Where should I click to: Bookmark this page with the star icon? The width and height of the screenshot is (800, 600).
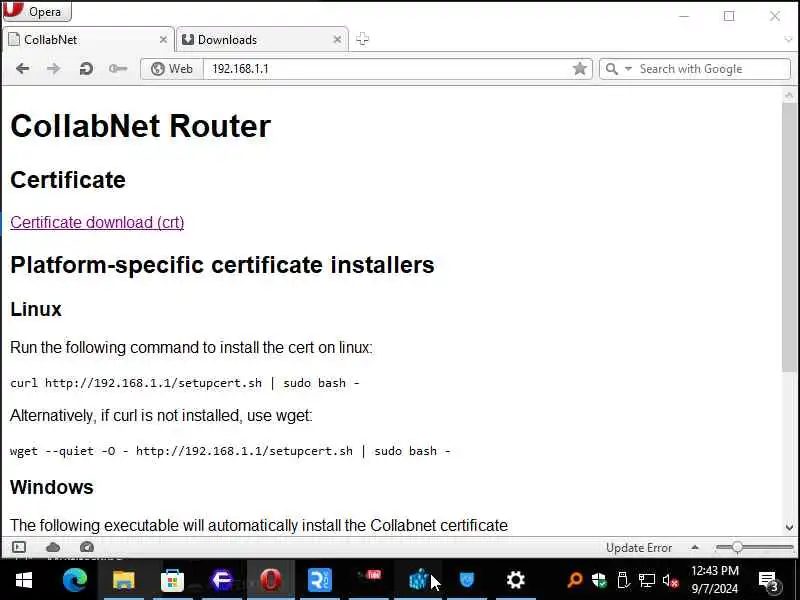[580, 68]
